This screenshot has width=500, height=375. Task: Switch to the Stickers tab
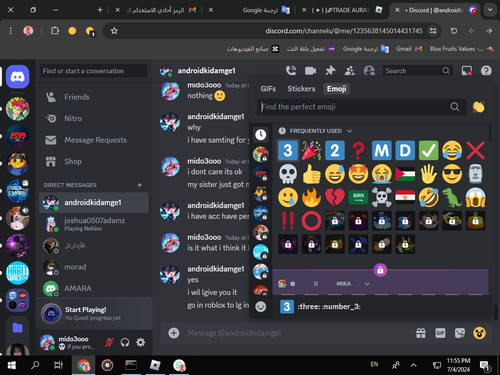coord(301,89)
